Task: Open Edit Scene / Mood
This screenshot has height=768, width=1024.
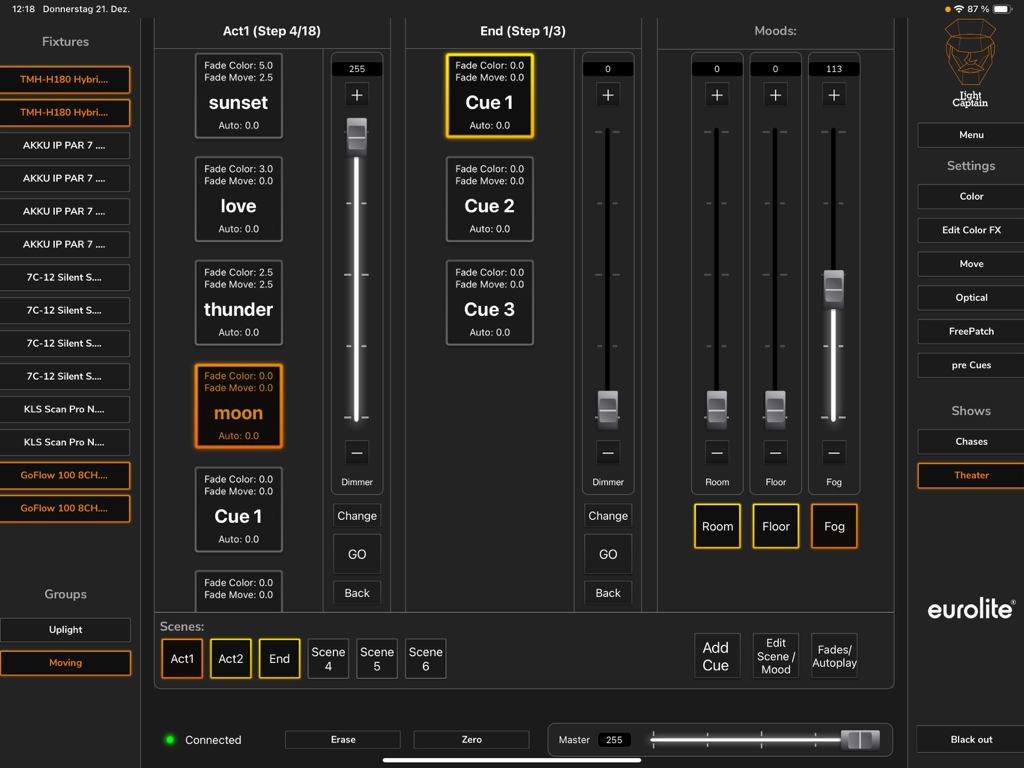Action: pyautogui.click(x=775, y=655)
